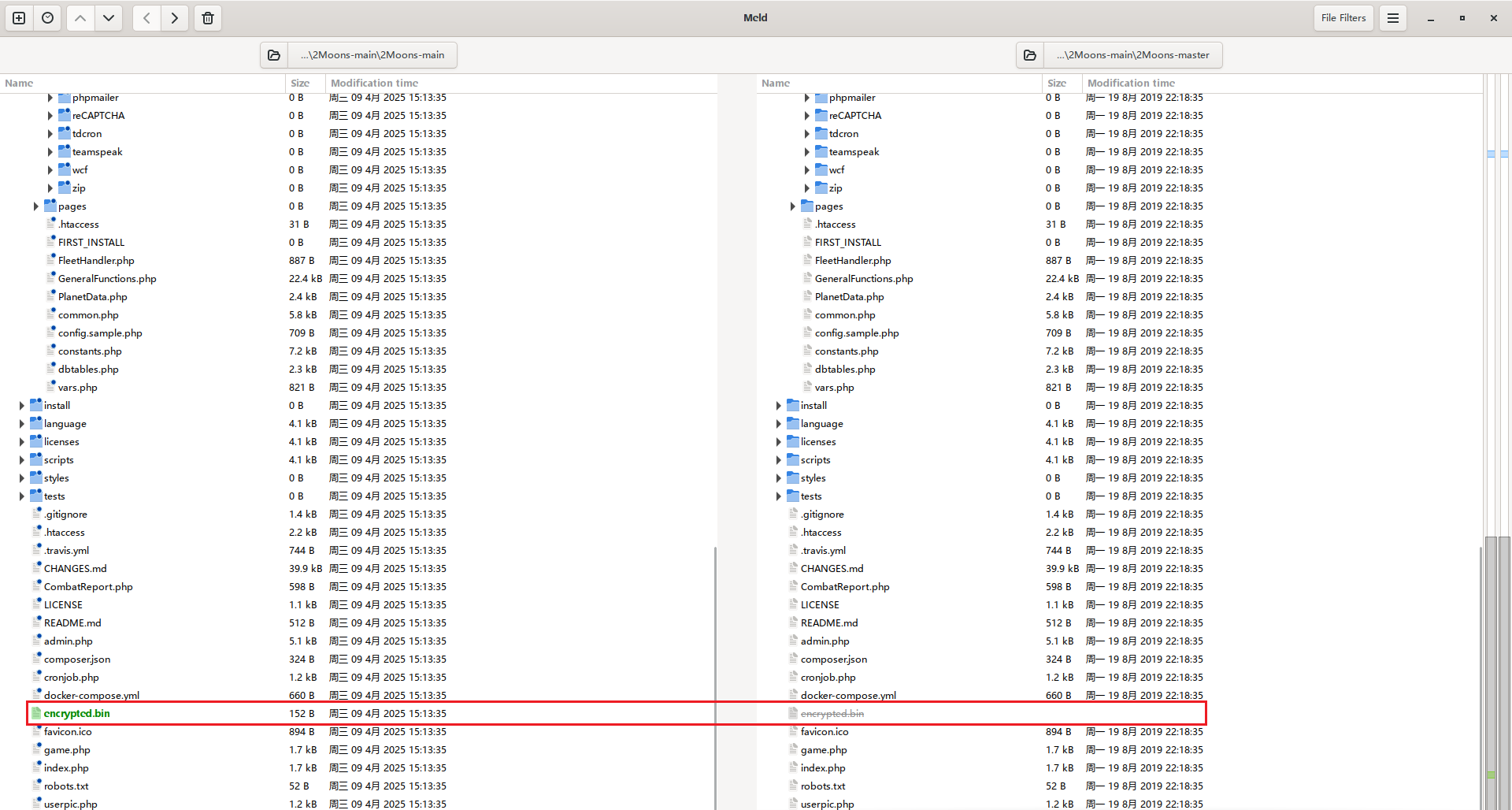Click right 2Moons-master folder path button
Viewport: 1512px width, 810px height.
tap(1132, 55)
